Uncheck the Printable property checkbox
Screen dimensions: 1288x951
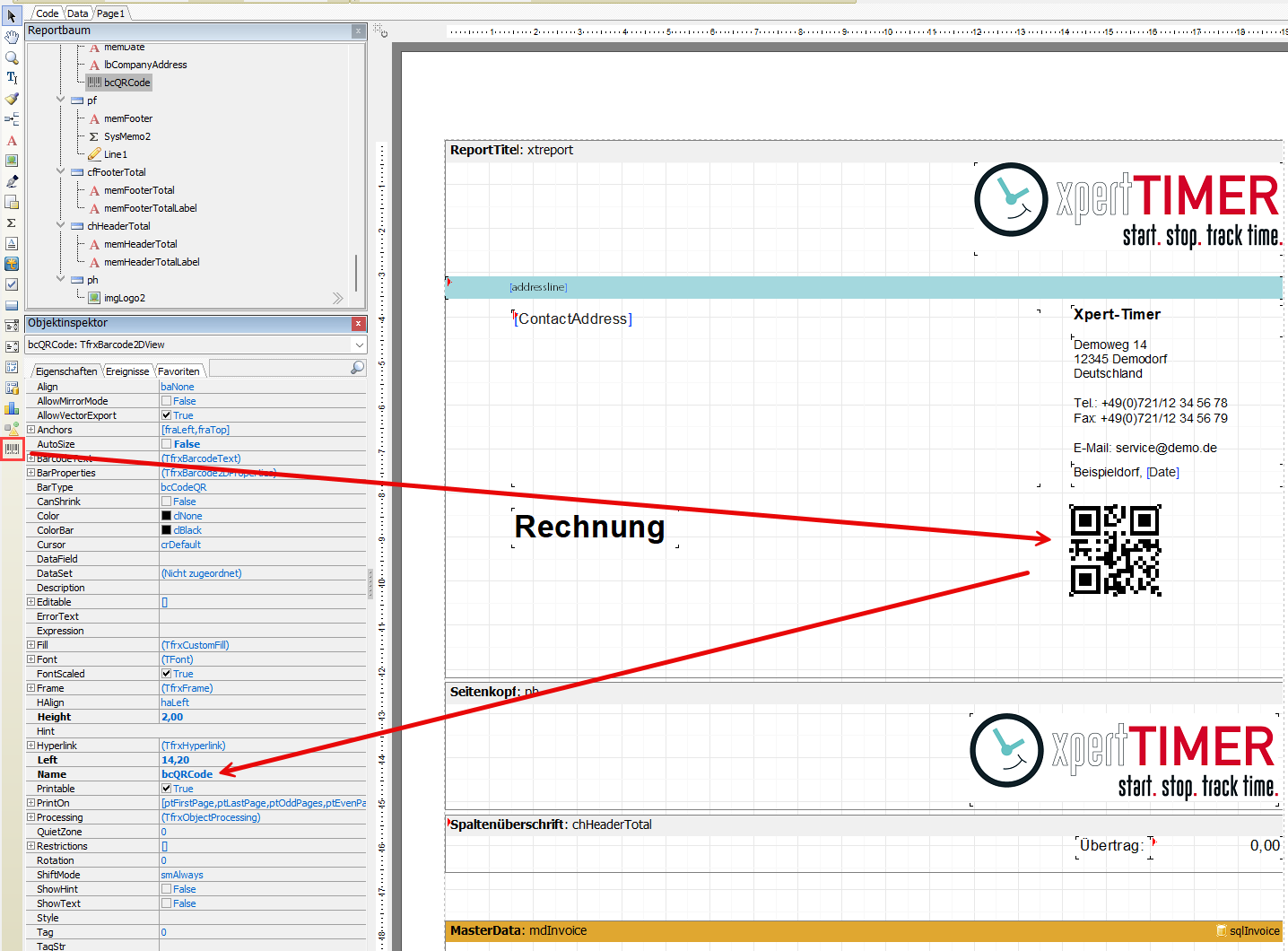pos(166,789)
